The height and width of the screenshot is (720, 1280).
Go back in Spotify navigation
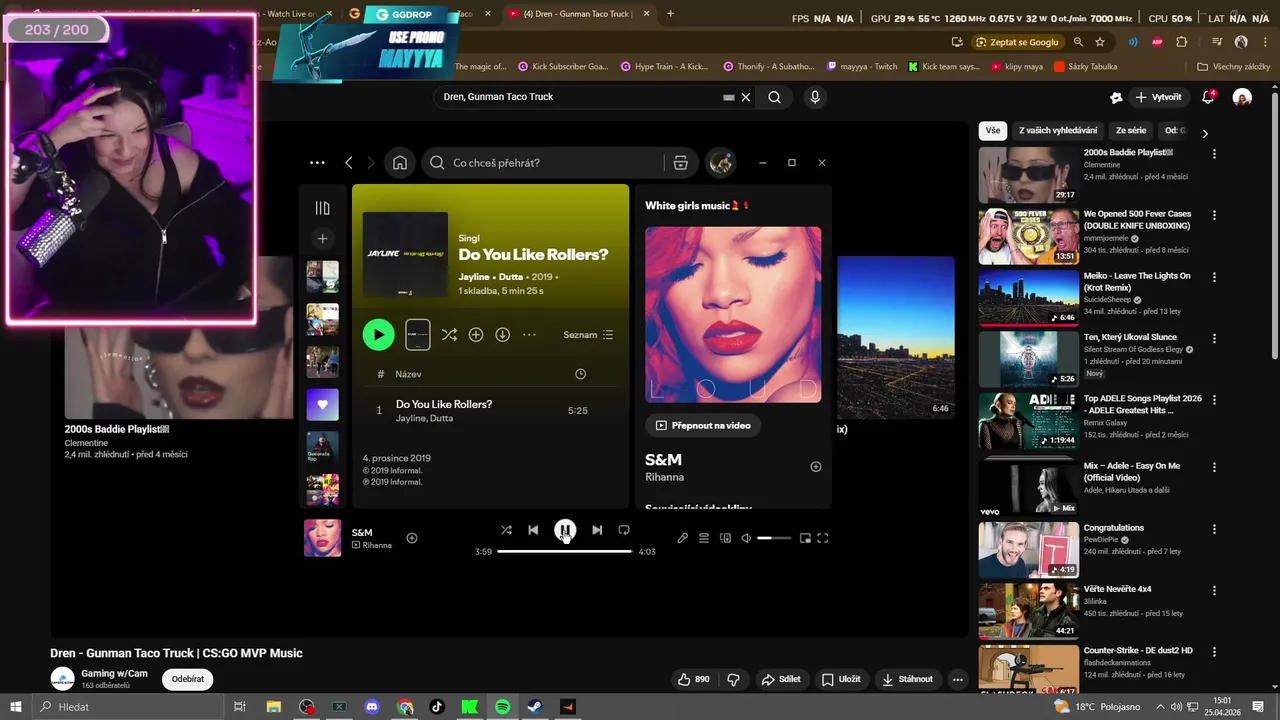[348, 163]
